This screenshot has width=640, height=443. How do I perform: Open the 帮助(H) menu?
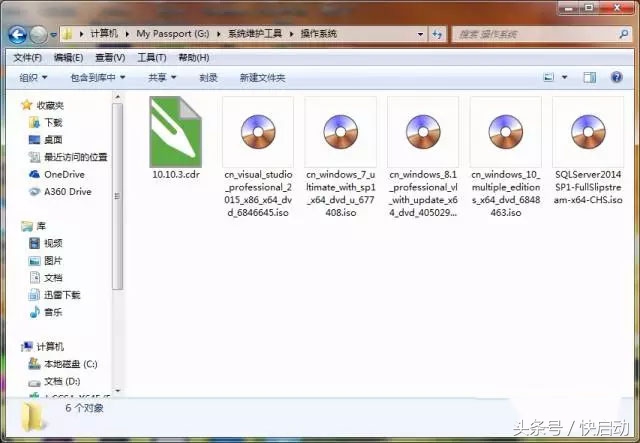coord(193,58)
